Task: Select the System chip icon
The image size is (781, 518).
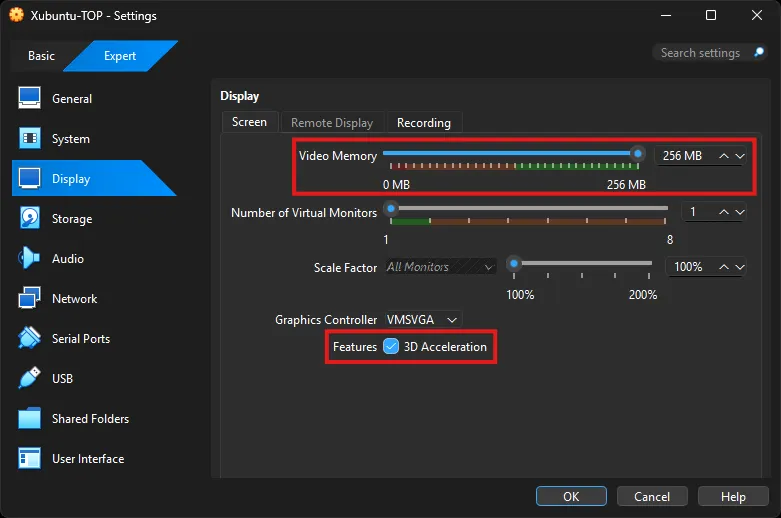Action: click(29, 138)
